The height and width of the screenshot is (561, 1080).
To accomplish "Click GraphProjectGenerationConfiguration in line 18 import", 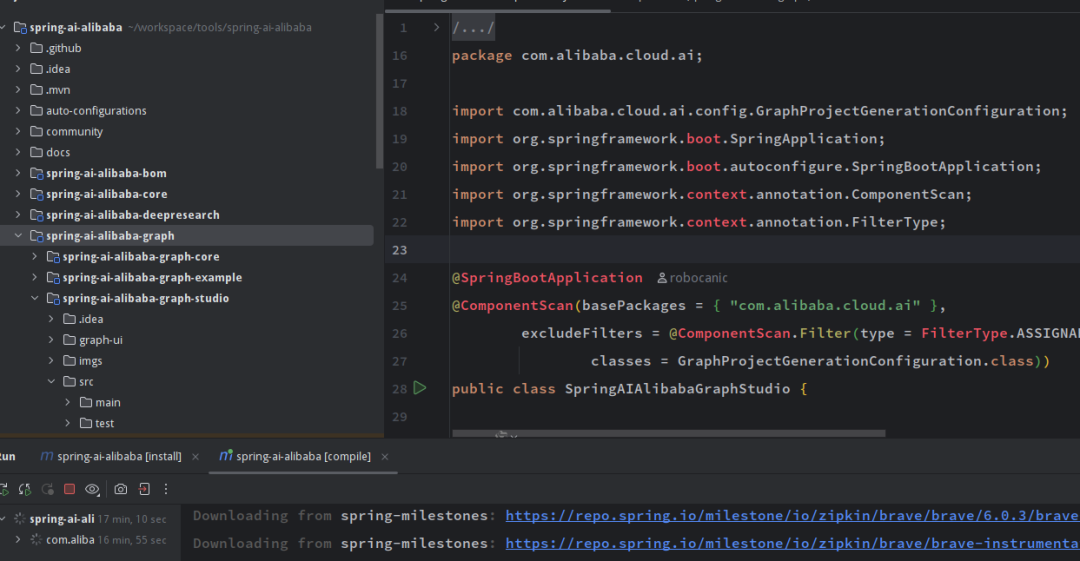I will point(908,111).
